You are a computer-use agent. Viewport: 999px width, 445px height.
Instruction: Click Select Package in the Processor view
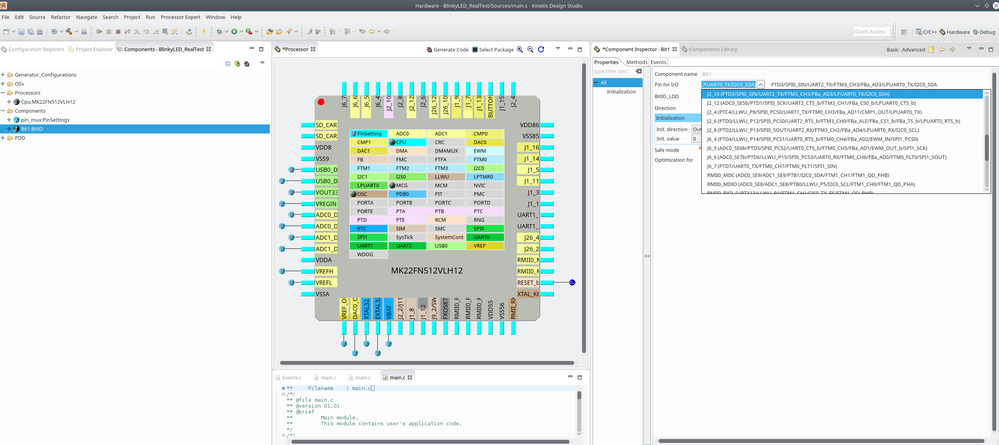click(493, 49)
